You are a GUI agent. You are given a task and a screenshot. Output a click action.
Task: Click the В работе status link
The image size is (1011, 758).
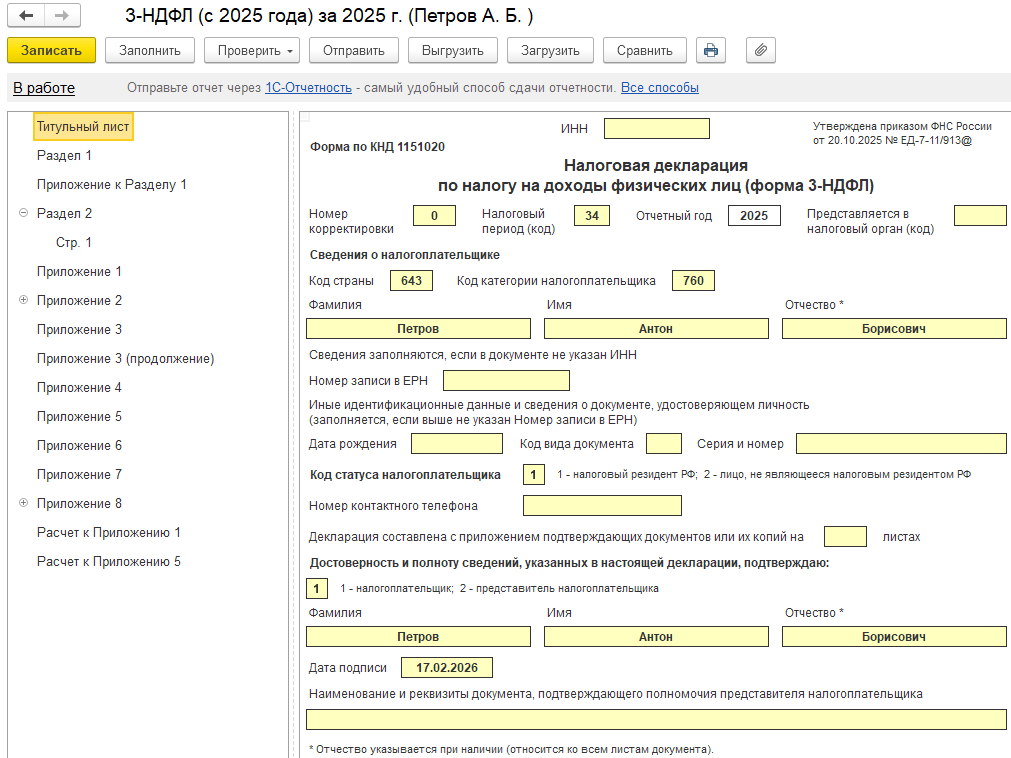tap(44, 88)
